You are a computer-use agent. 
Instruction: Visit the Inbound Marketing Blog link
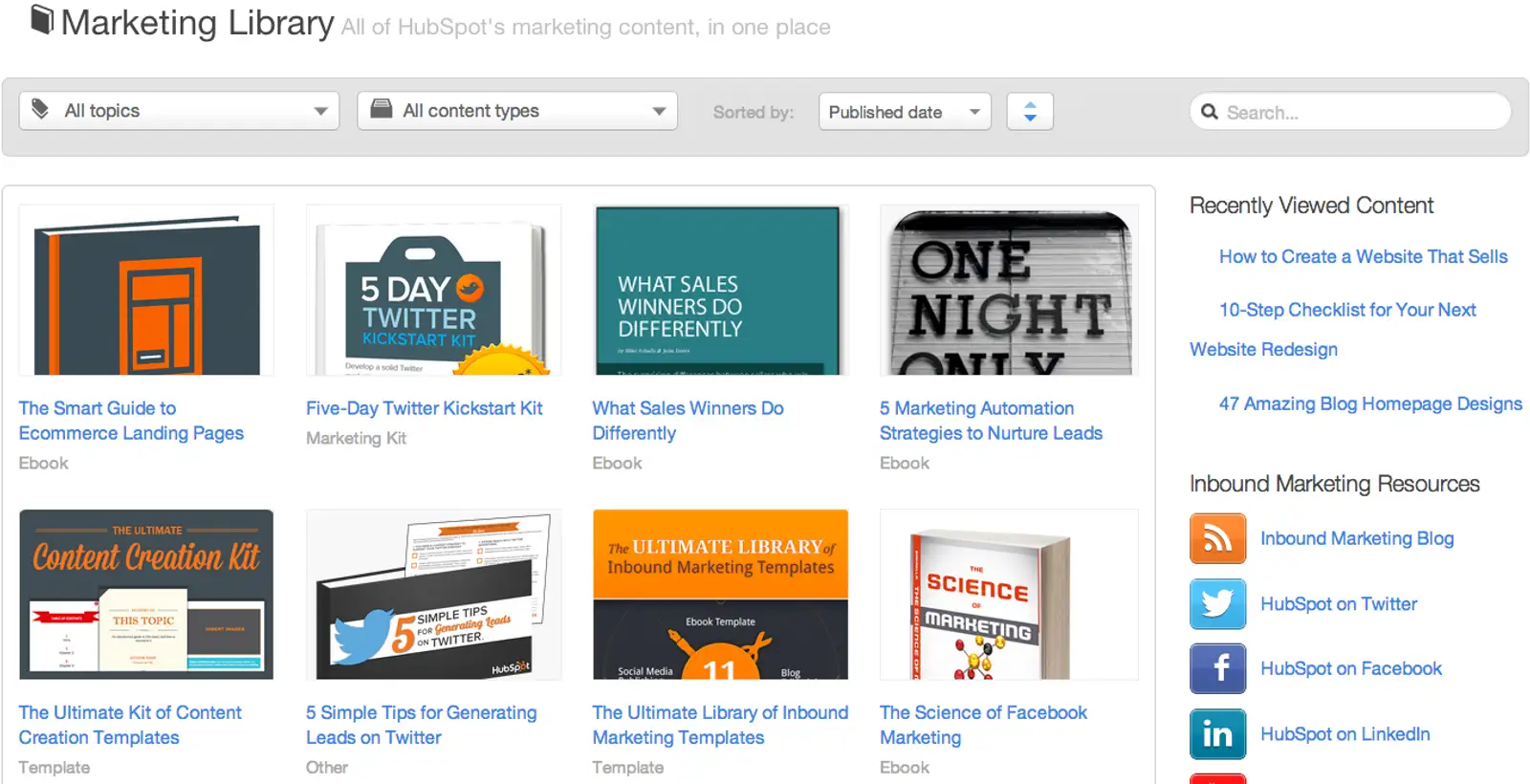pos(1357,538)
